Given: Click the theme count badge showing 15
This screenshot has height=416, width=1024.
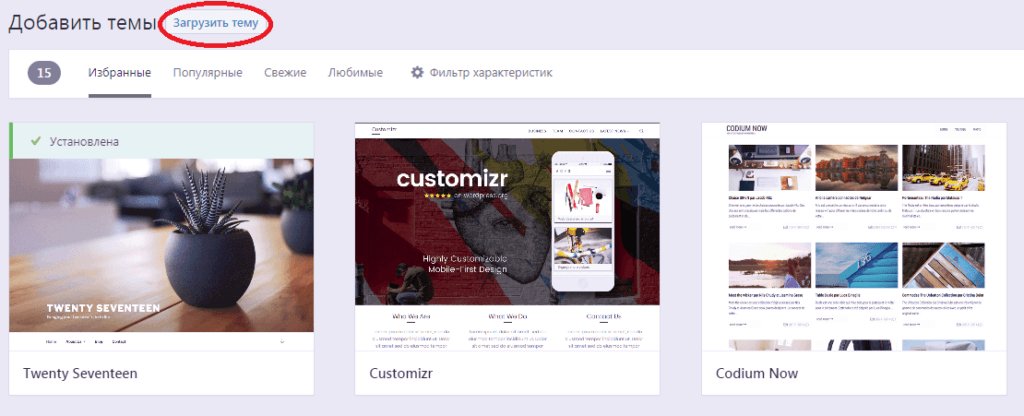Looking at the screenshot, I should (x=44, y=72).
